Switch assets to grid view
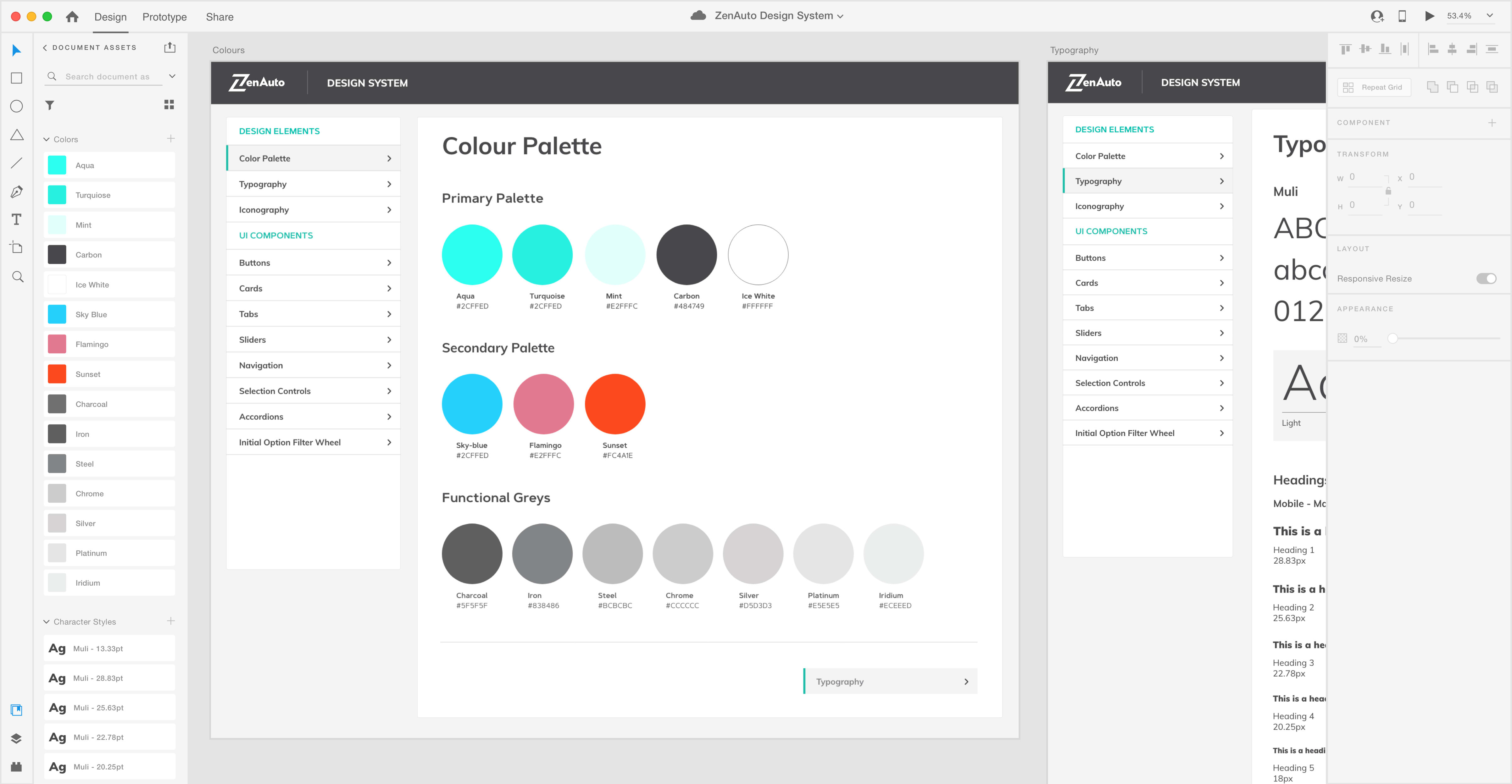 (x=169, y=104)
